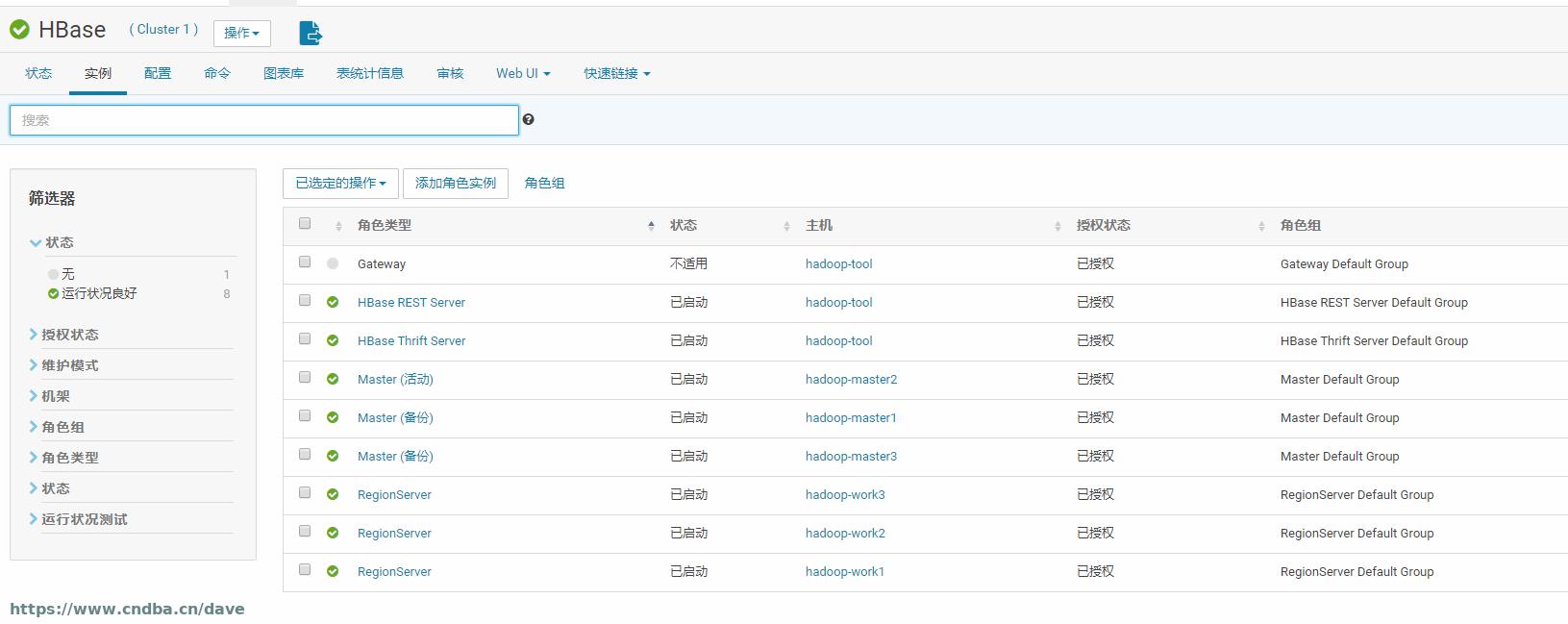Expand the 角色类型 filter
Viewport: 1568px width, 624px height.
[63, 458]
